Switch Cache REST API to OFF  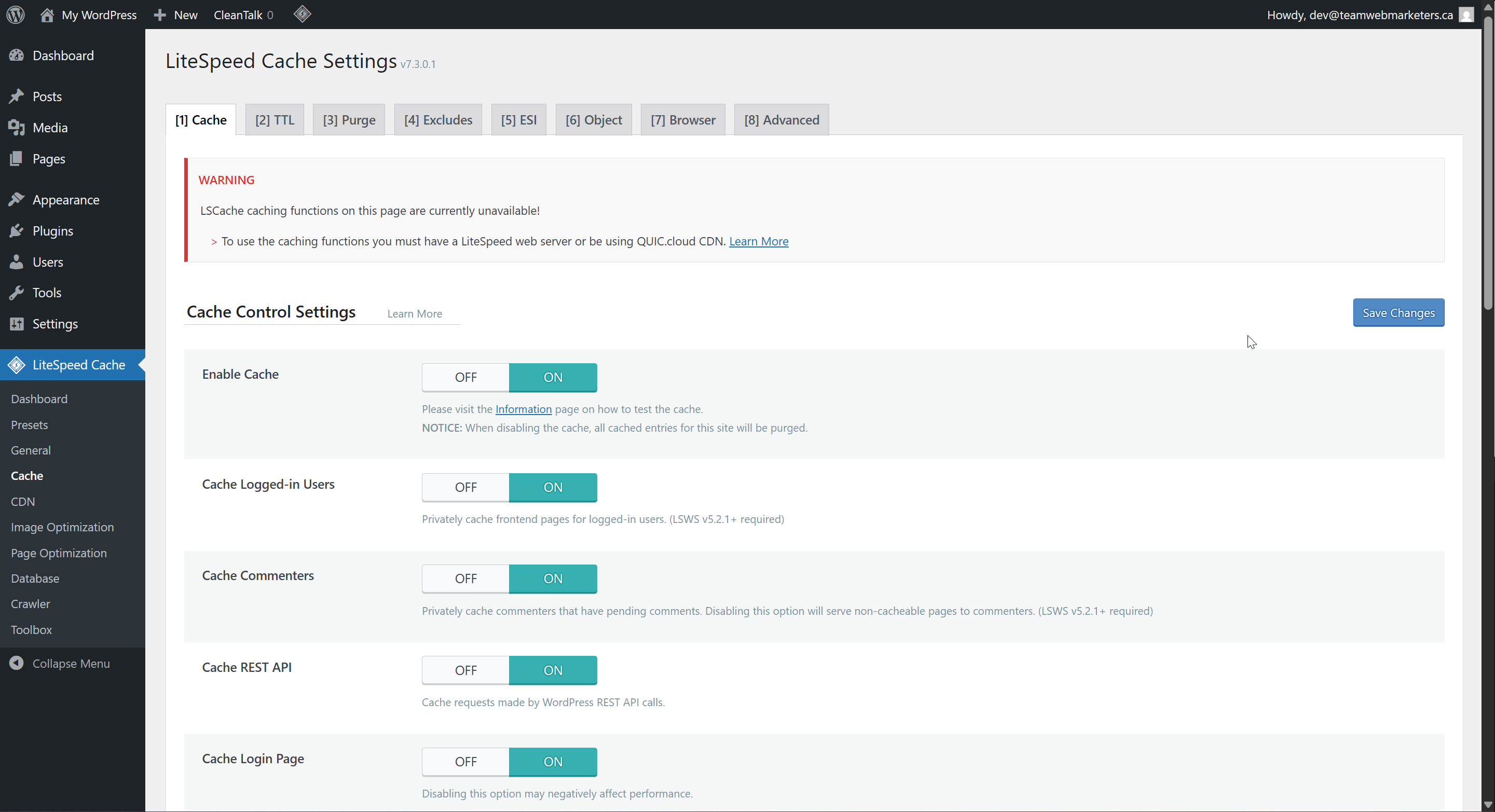[x=465, y=670]
